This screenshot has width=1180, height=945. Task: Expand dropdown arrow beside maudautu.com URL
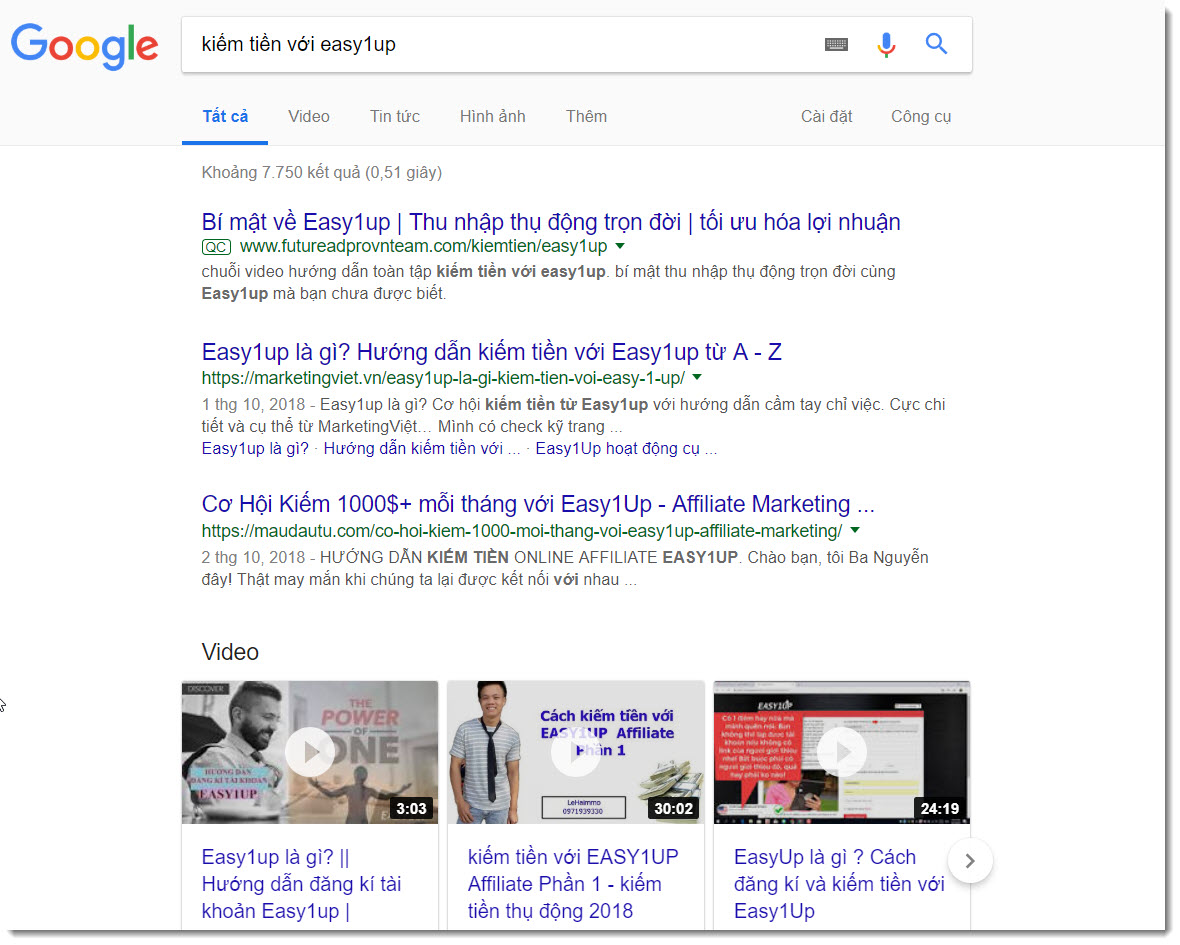click(855, 530)
